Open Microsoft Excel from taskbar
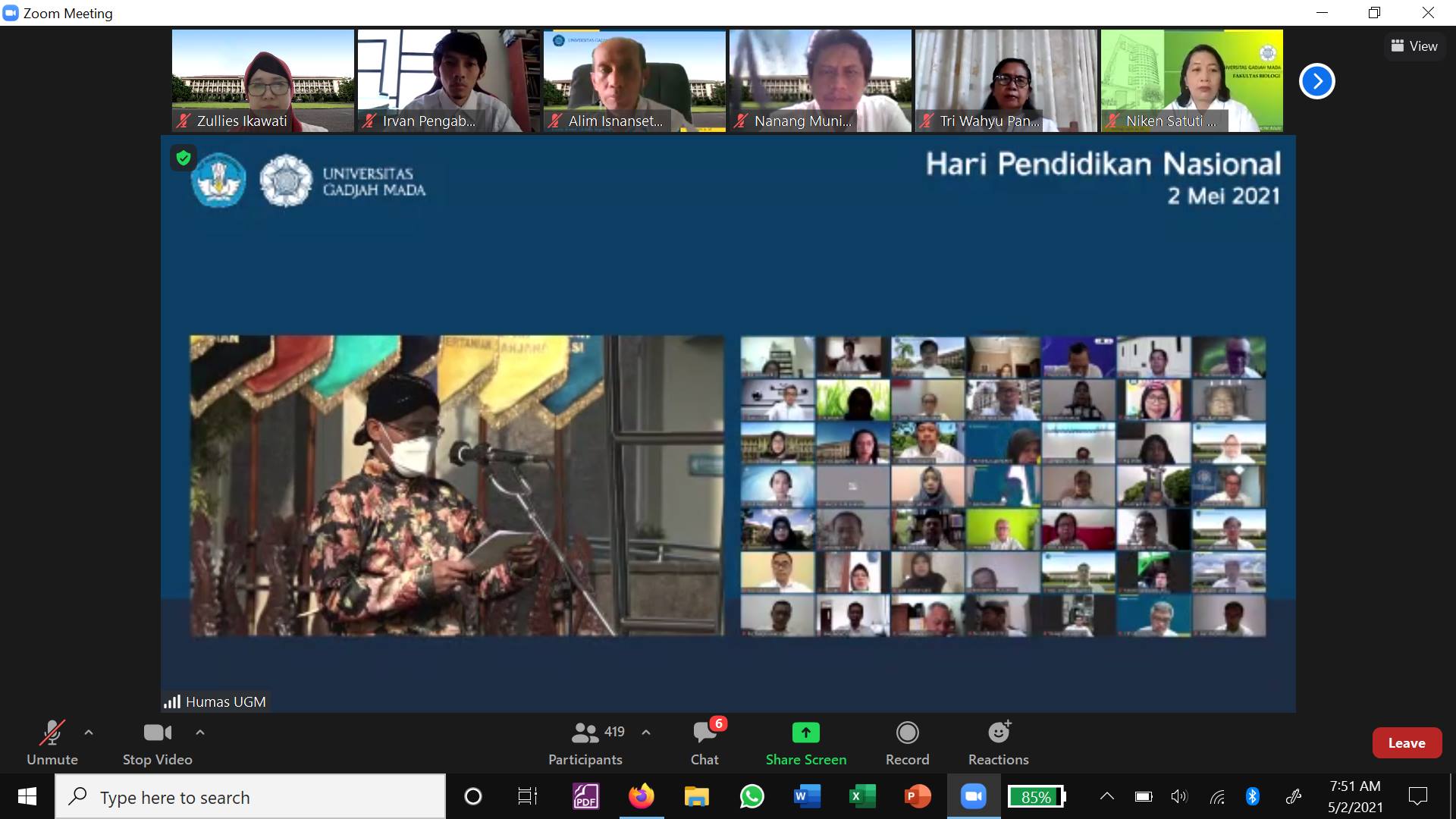The width and height of the screenshot is (1456, 819). click(x=862, y=796)
